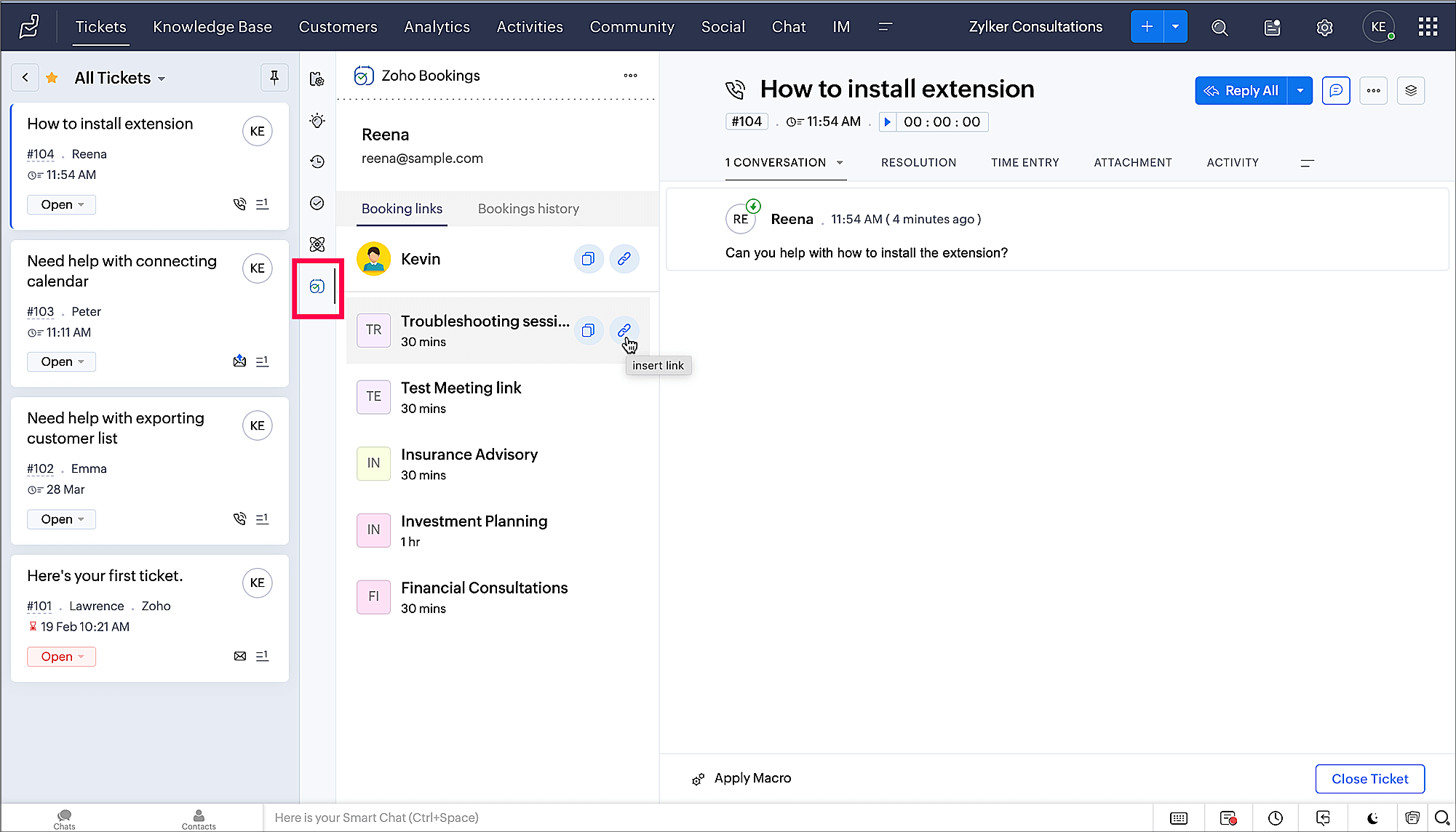Screen dimensions: 1456x832
Task: Click insert link icon for Troubleshooting session
Action: click(624, 330)
